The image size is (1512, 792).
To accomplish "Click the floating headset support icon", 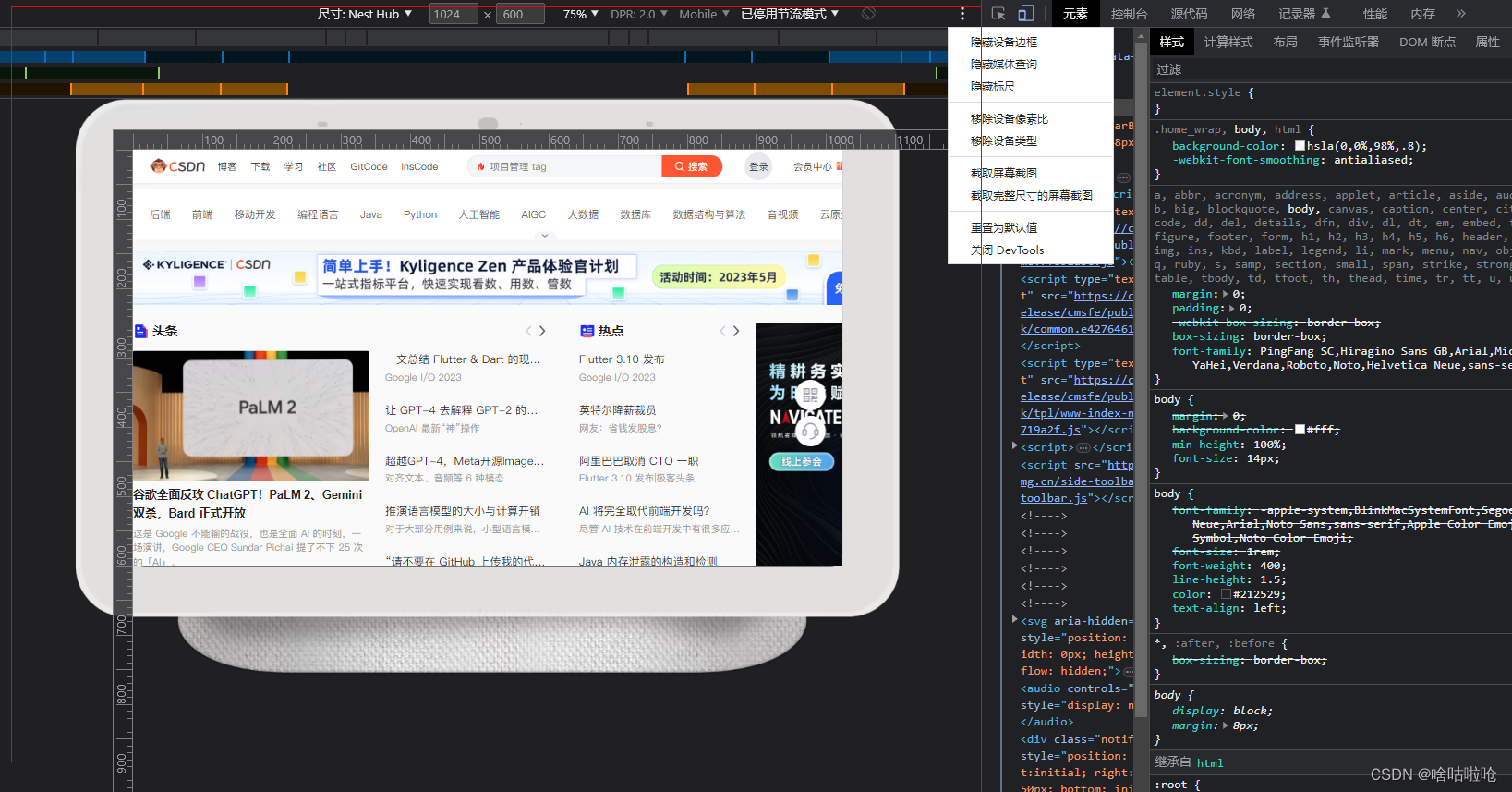I will (810, 430).
